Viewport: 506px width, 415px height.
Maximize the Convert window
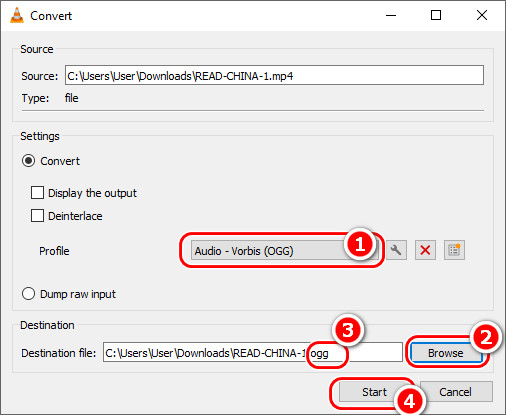pyautogui.click(x=436, y=15)
